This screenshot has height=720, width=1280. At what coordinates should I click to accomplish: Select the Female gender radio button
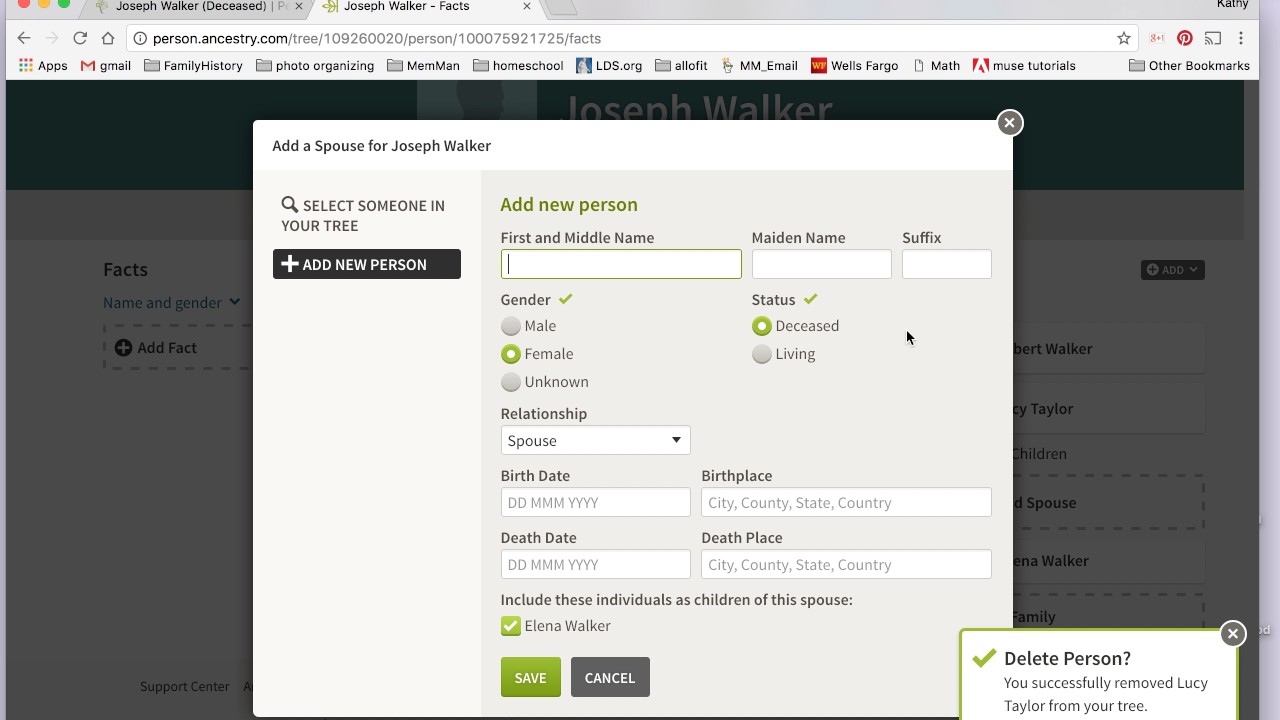pos(511,354)
